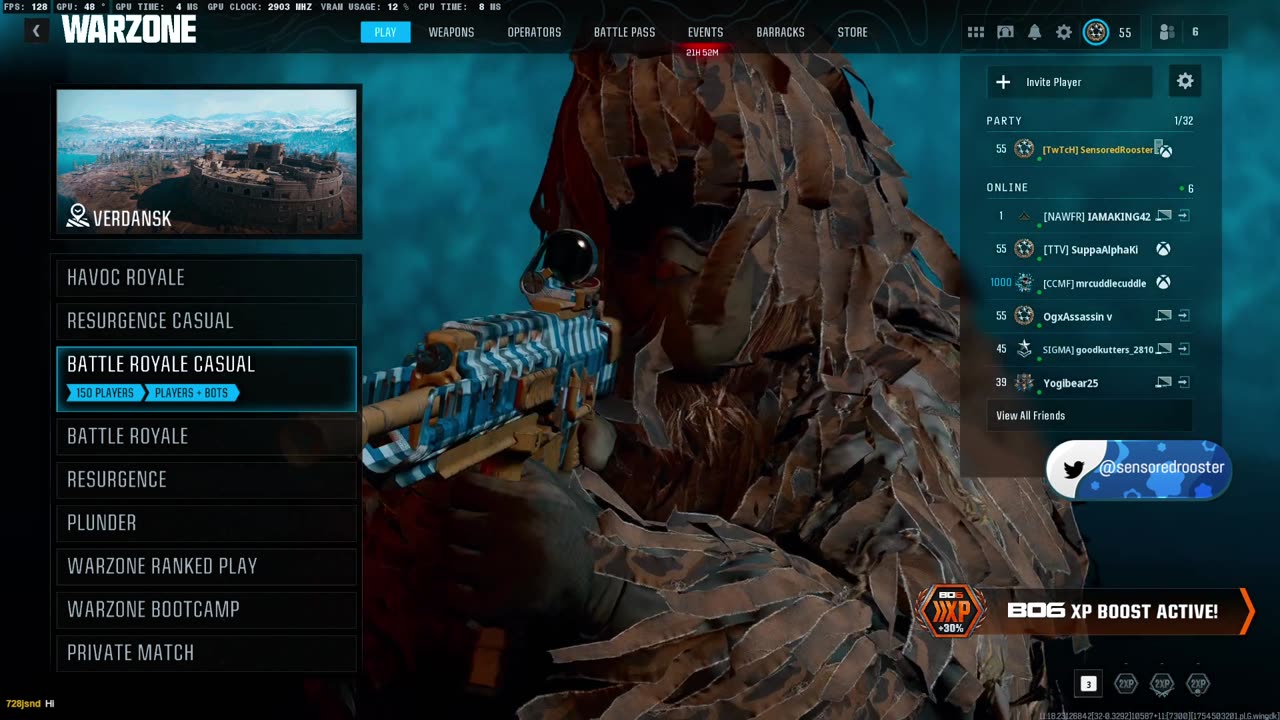Open the notifications bell

1035,32
